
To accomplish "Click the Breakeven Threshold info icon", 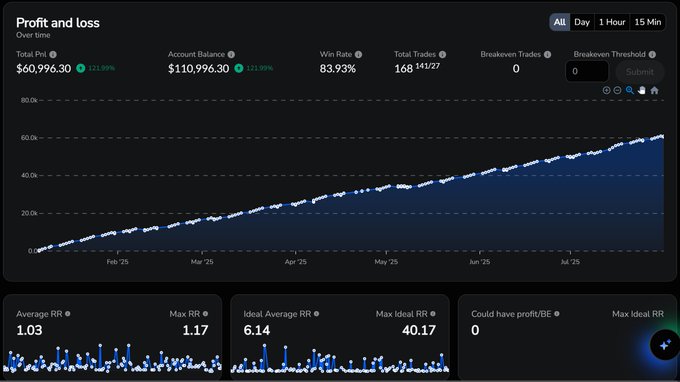I will (652, 55).
